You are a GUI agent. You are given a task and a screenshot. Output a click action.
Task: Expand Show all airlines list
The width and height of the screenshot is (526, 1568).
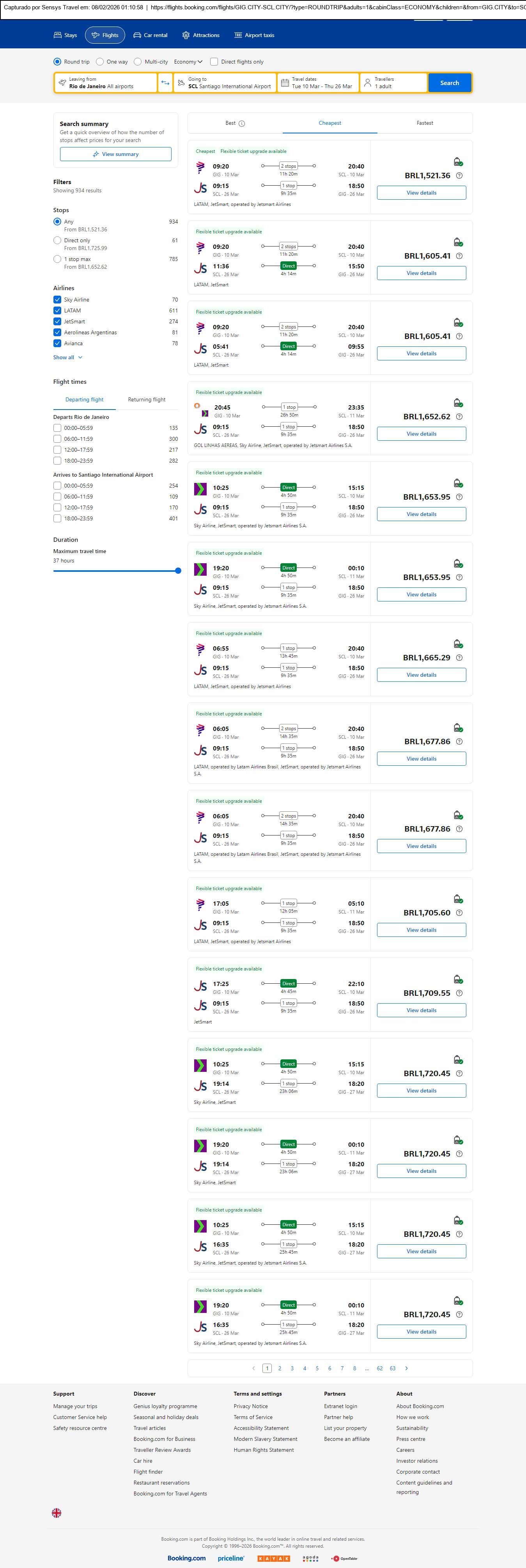[x=67, y=357]
